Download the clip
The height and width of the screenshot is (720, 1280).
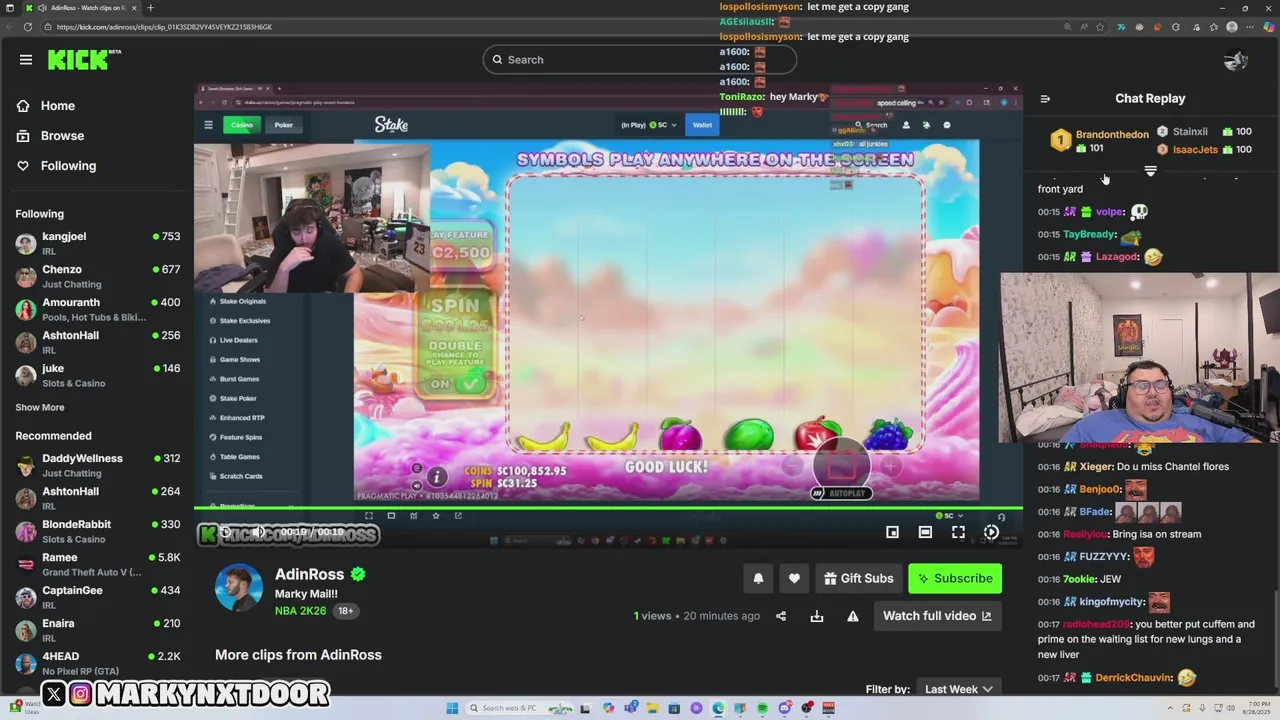coord(817,616)
